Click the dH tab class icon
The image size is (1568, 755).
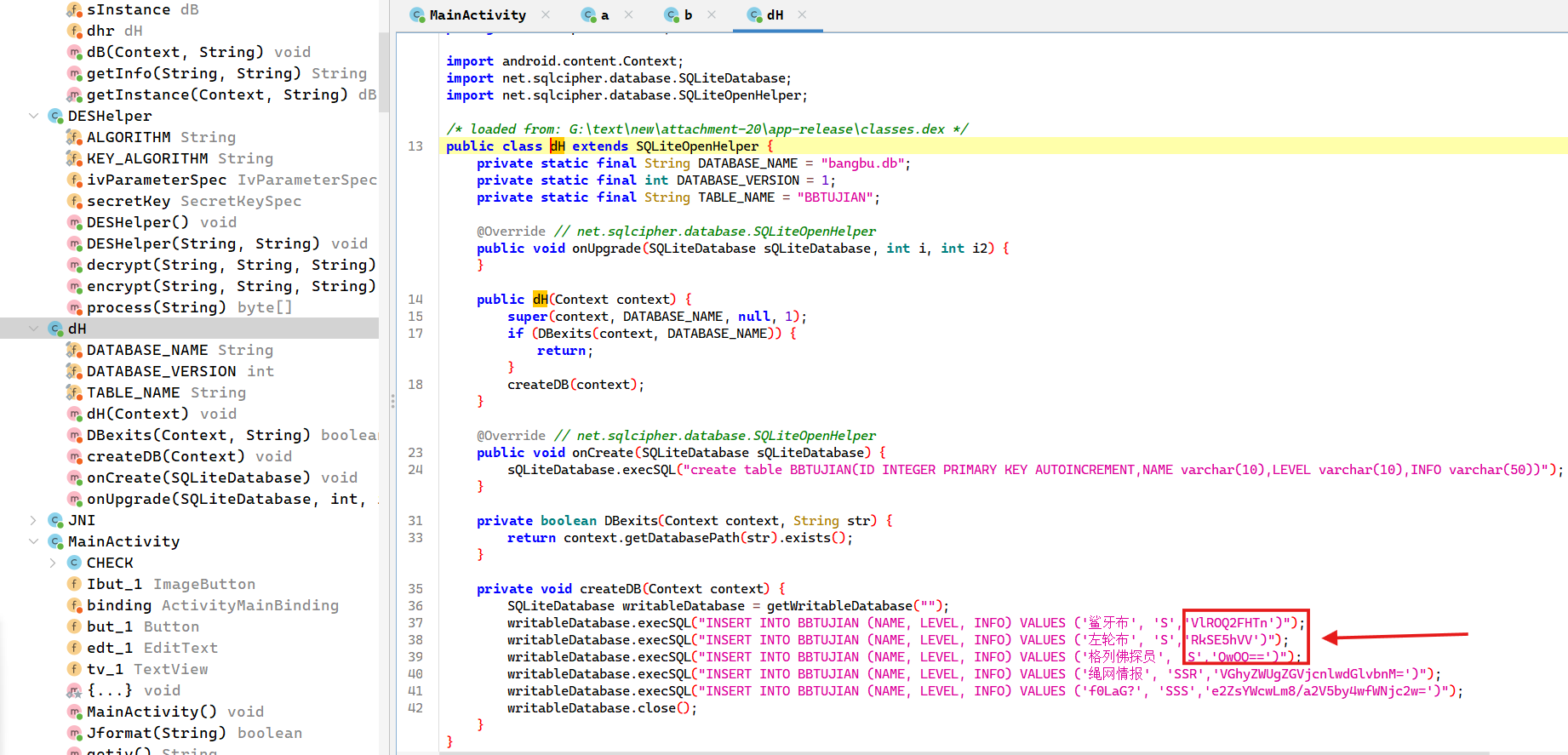coord(754,14)
